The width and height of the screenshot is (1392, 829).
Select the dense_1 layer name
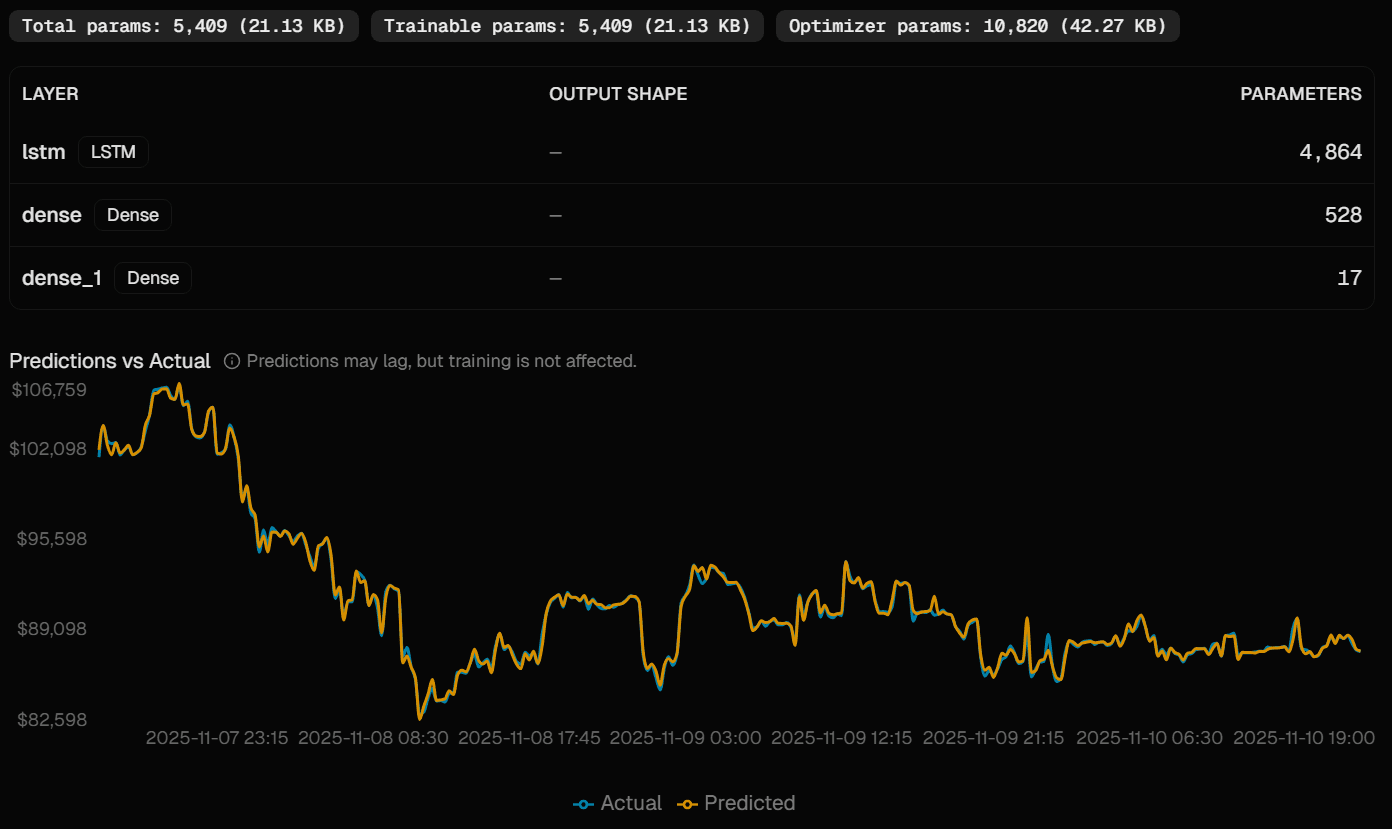[62, 278]
